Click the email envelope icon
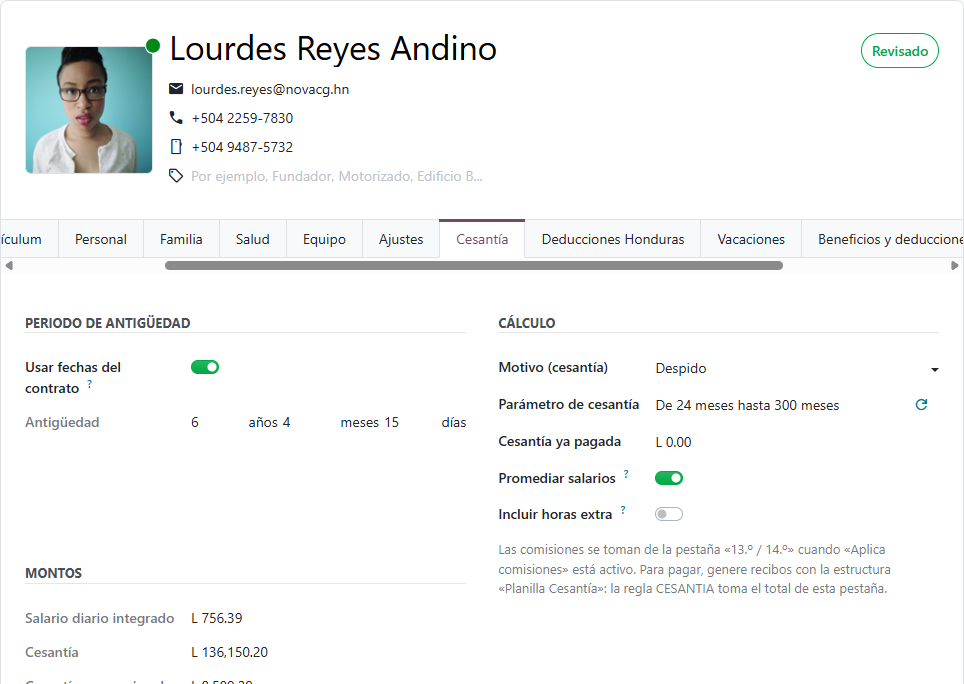Screen dimensions: 964x684 pyautogui.click(x=176, y=89)
